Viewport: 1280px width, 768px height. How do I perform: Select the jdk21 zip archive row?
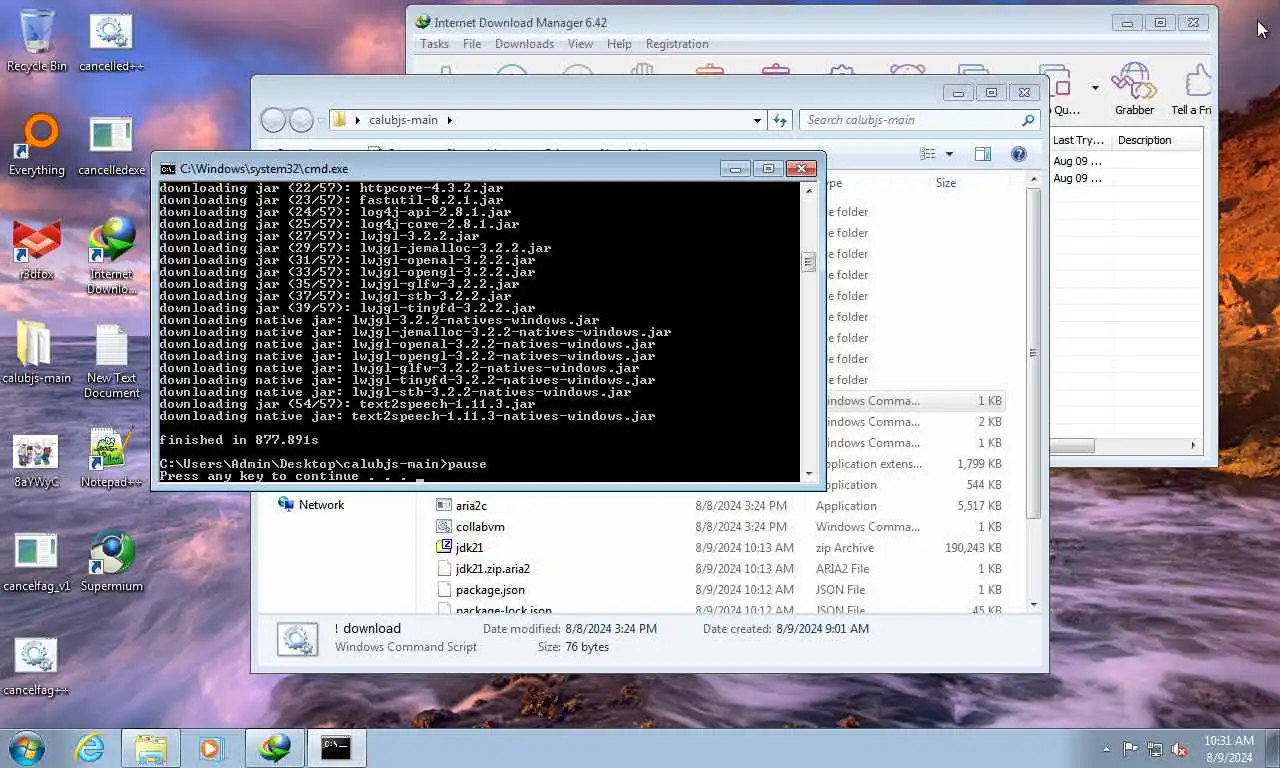(x=719, y=548)
